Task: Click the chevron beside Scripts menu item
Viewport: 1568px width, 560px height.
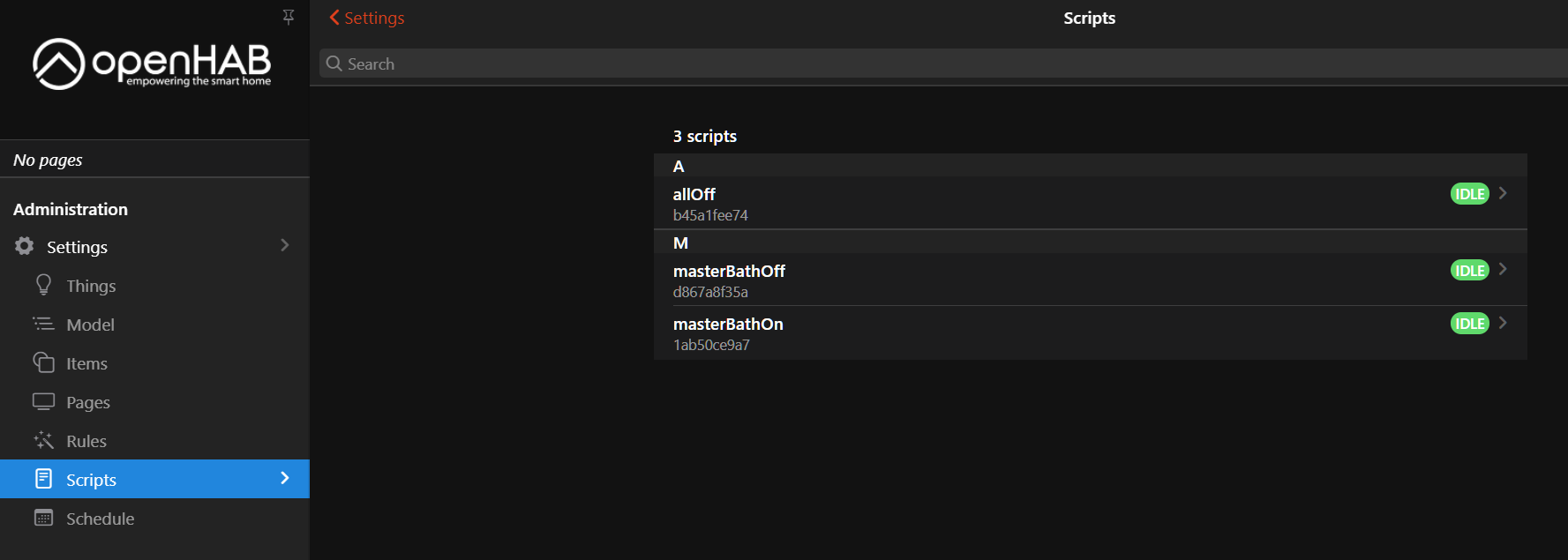Action: pyautogui.click(x=284, y=478)
